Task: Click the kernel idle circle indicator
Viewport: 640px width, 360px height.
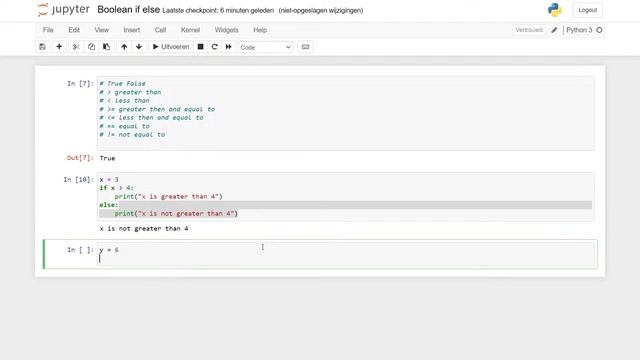Action: click(599, 30)
